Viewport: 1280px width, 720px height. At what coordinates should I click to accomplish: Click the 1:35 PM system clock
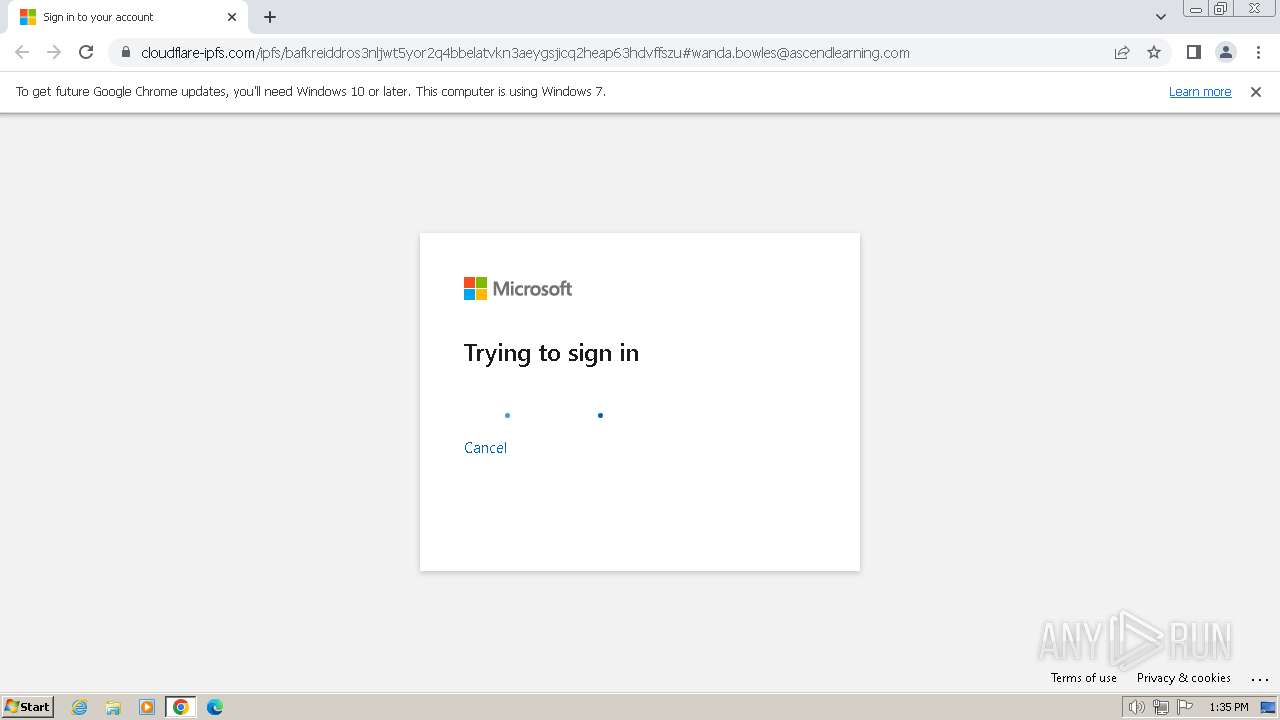click(x=1229, y=707)
